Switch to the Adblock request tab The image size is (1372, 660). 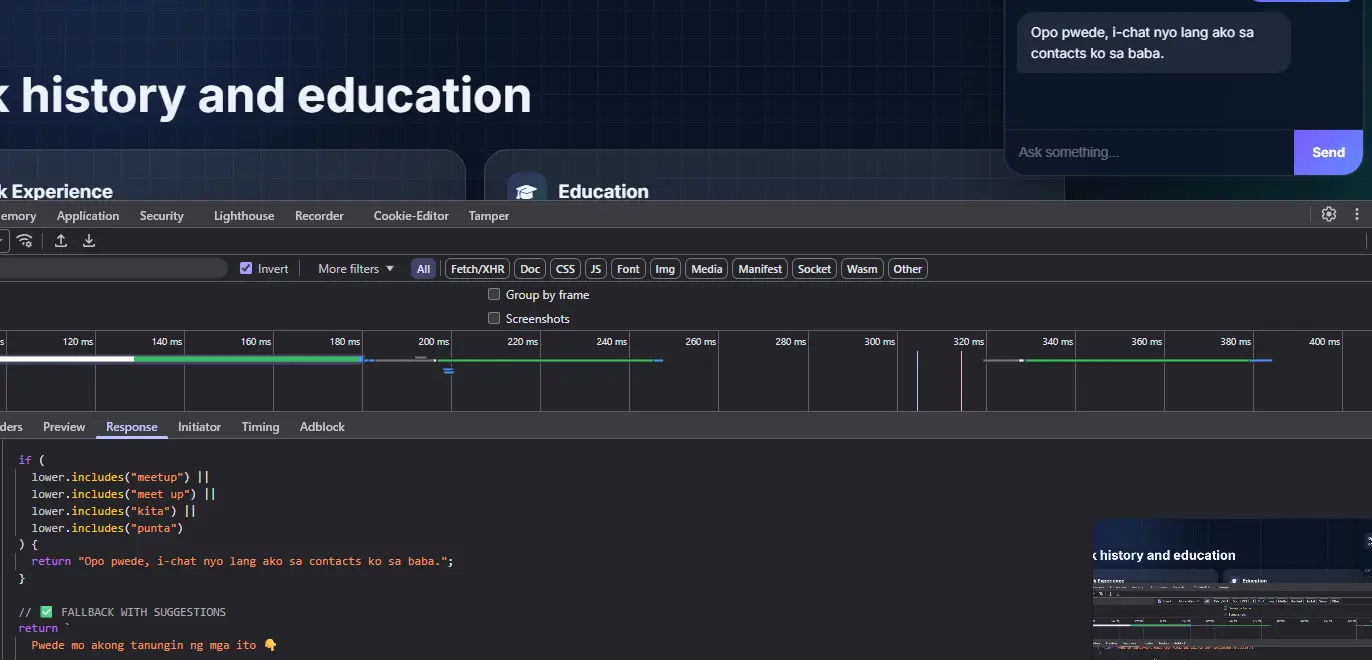[x=322, y=426]
